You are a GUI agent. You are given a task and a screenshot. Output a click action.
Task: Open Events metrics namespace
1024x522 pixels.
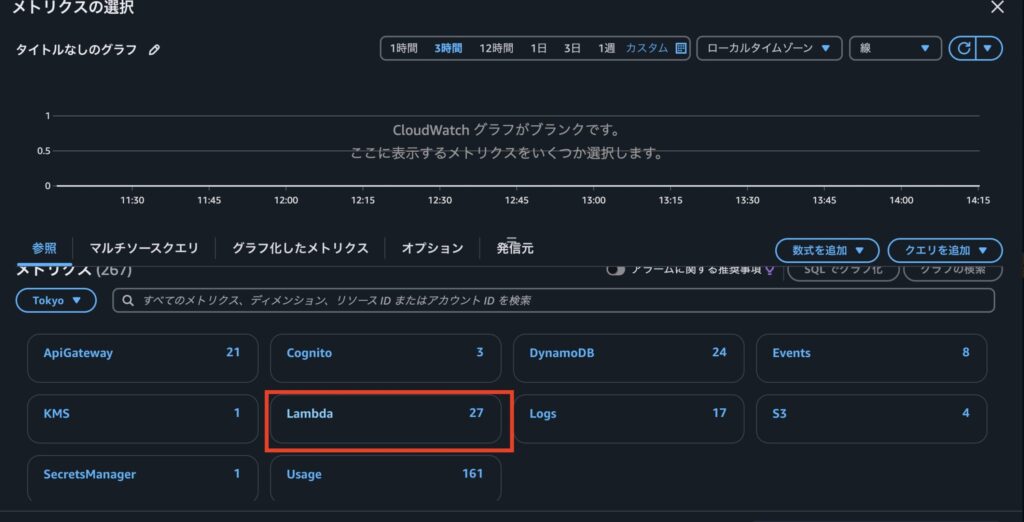871,358
